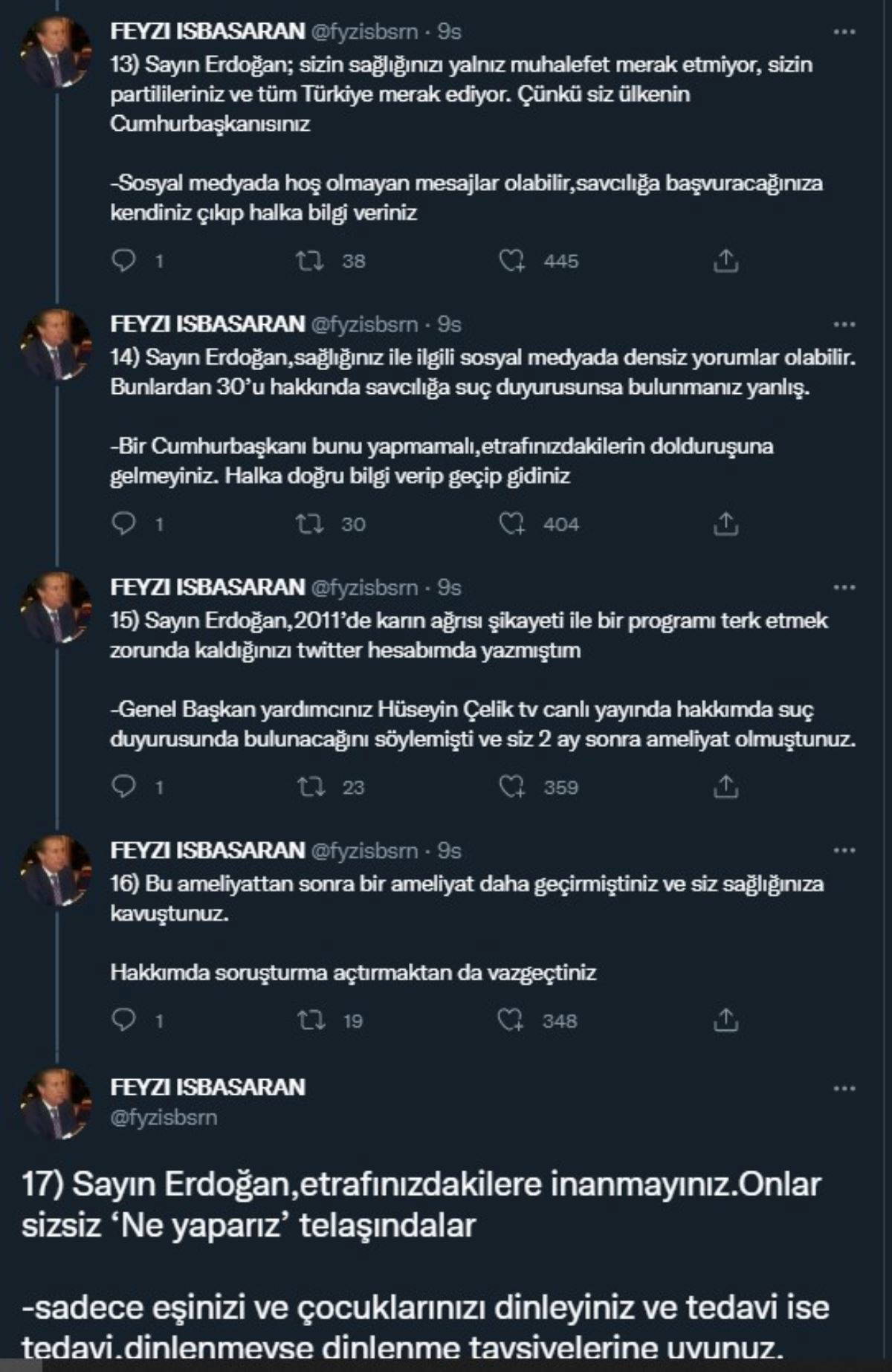Like tweet 16 with 348 likes

(510, 1020)
